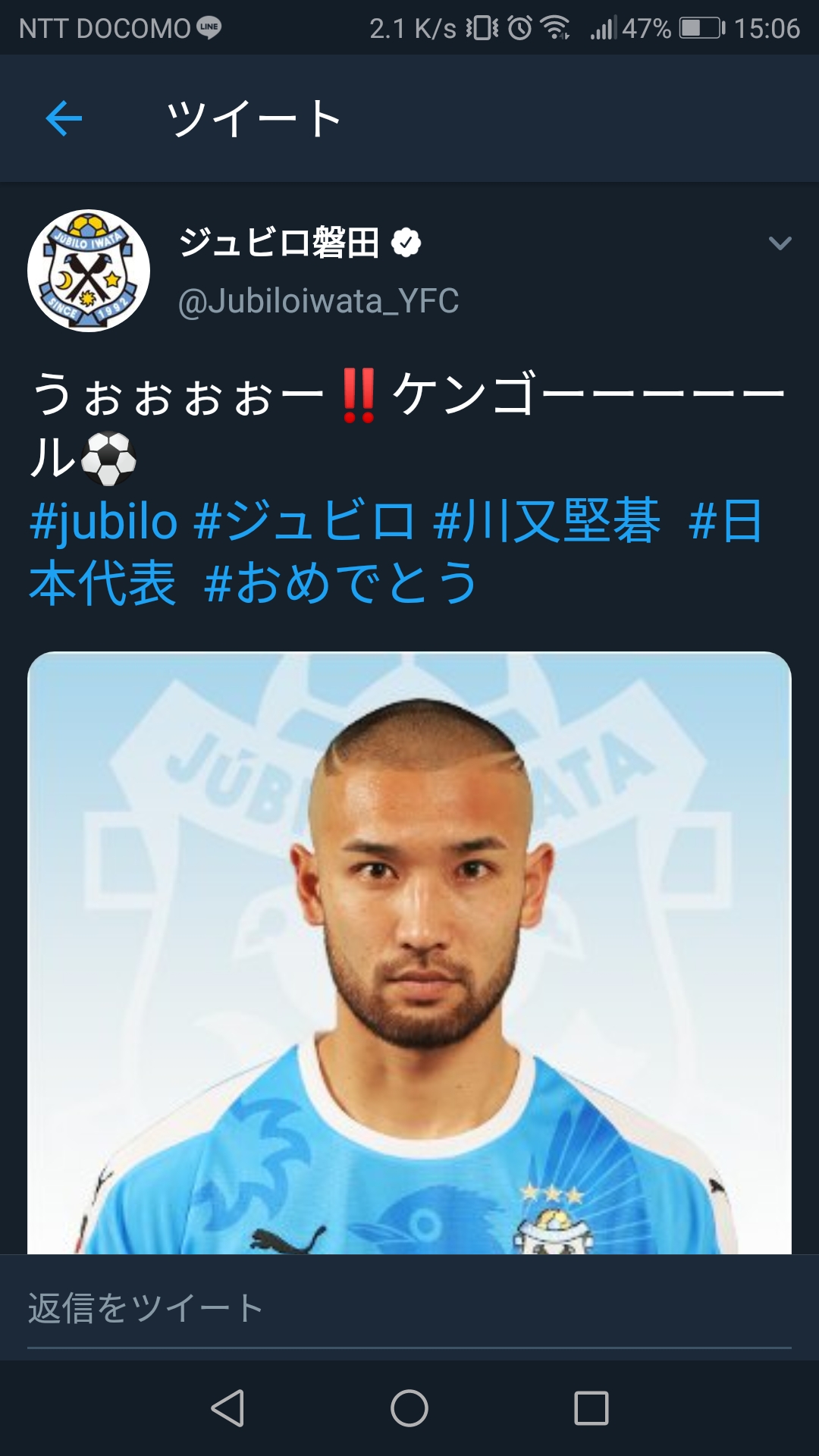The height and width of the screenshot is (1456, 819).
Task: Tap the verified badge beside ジュビロ磐田
Action: pos(406,243)
